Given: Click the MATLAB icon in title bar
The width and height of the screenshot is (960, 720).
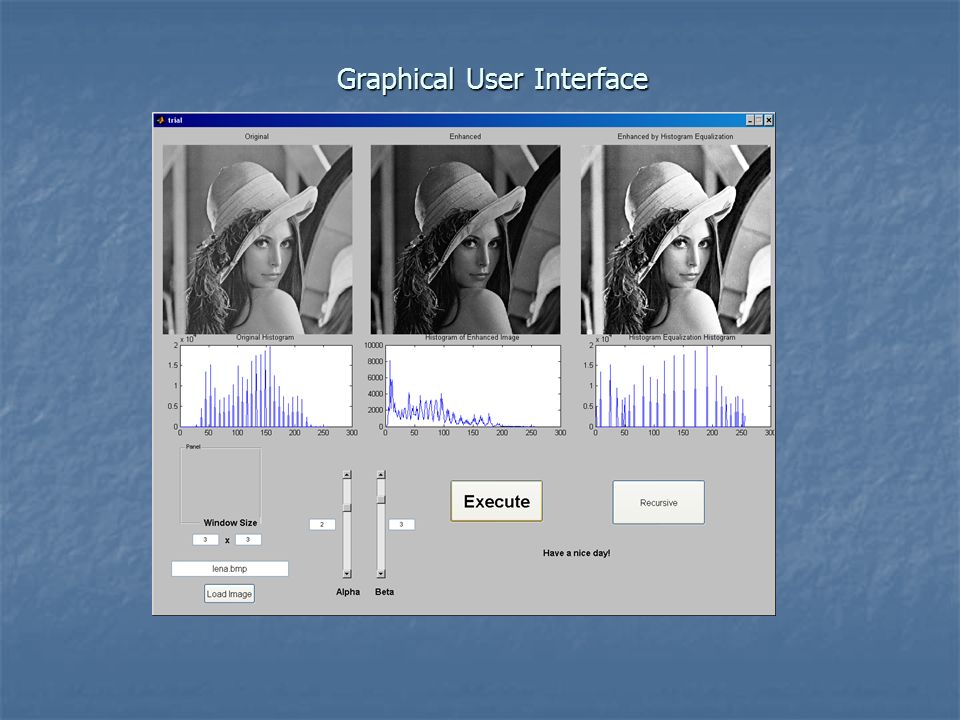Looking at the screenshot, I should coord(160,120).
